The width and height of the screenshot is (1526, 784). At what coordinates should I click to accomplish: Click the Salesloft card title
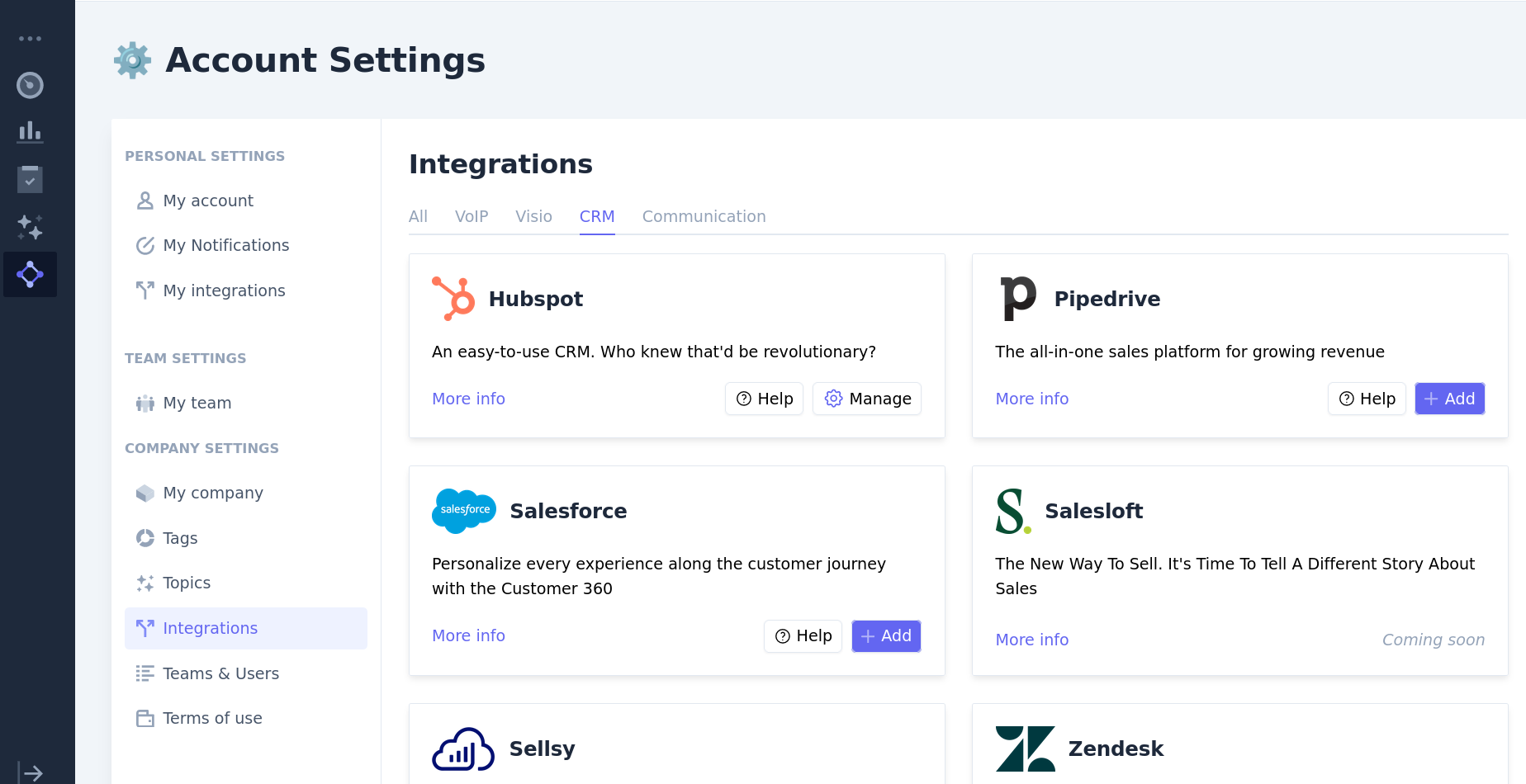(x=1093, y=511)
